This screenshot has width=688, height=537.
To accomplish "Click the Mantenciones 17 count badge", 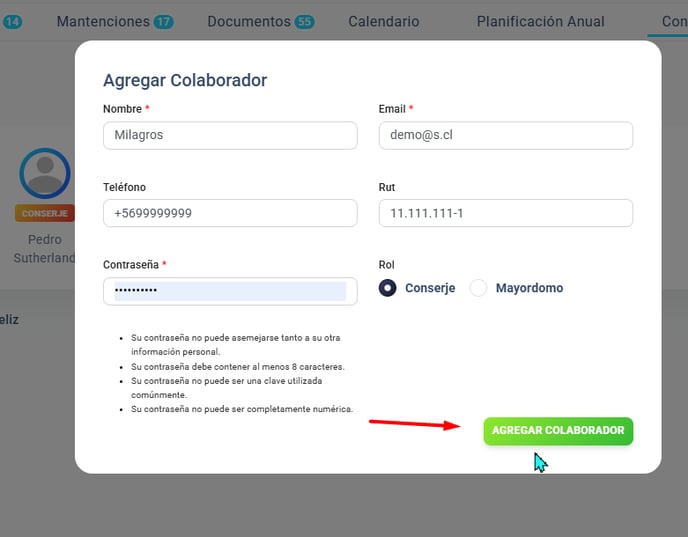I will (x=164, y=21).
